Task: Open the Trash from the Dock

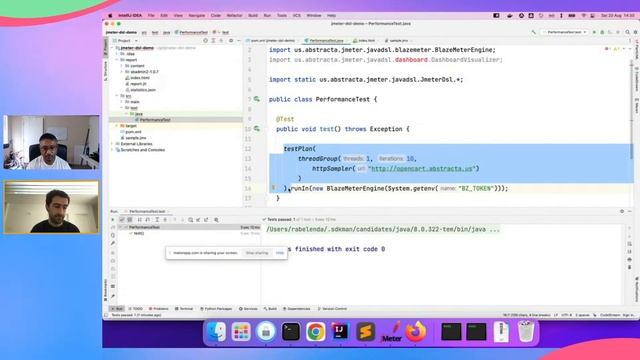Action: pos(526,331)
